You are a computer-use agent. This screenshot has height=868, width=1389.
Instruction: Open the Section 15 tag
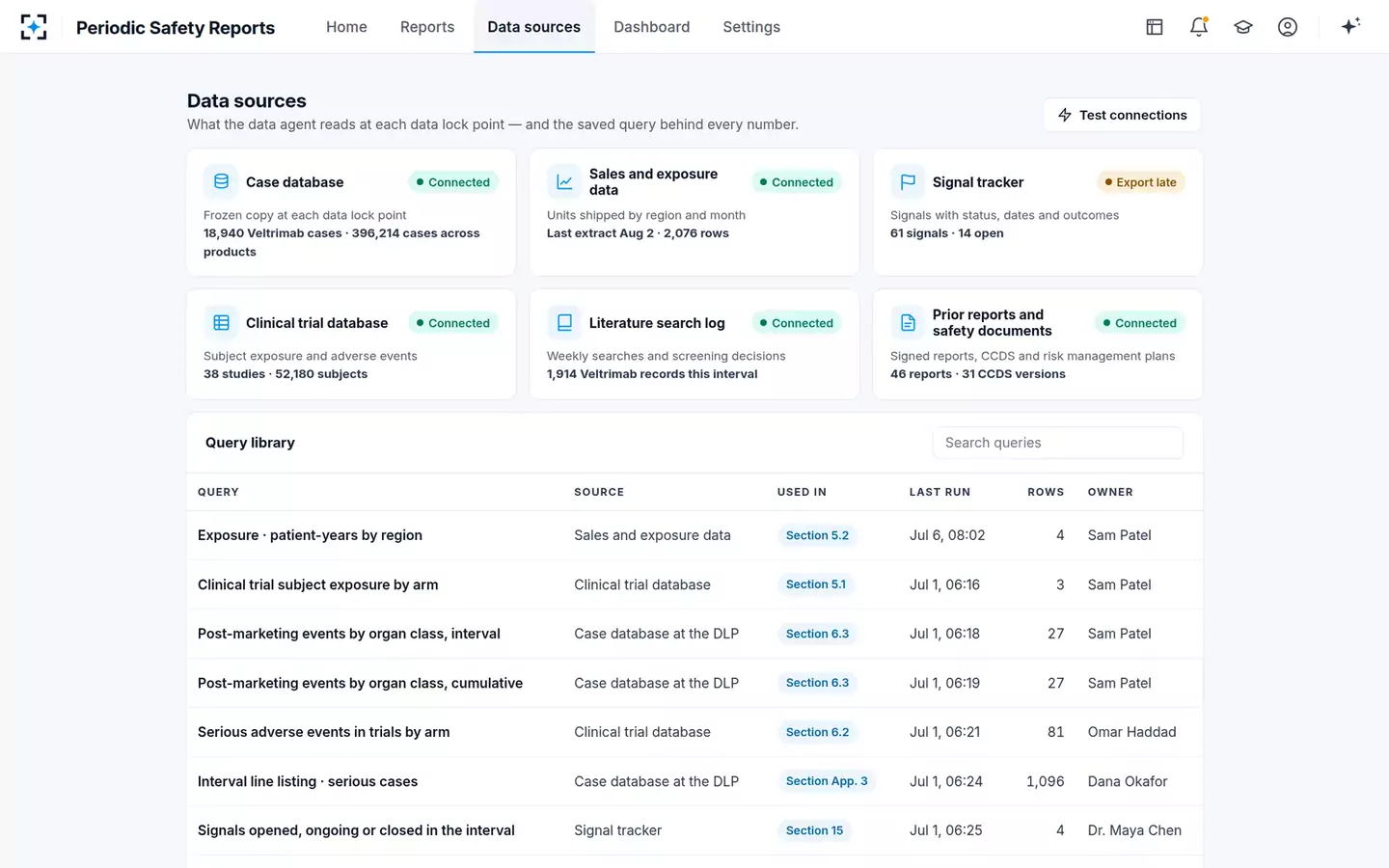pyautogui.click(x=814, y=830)
